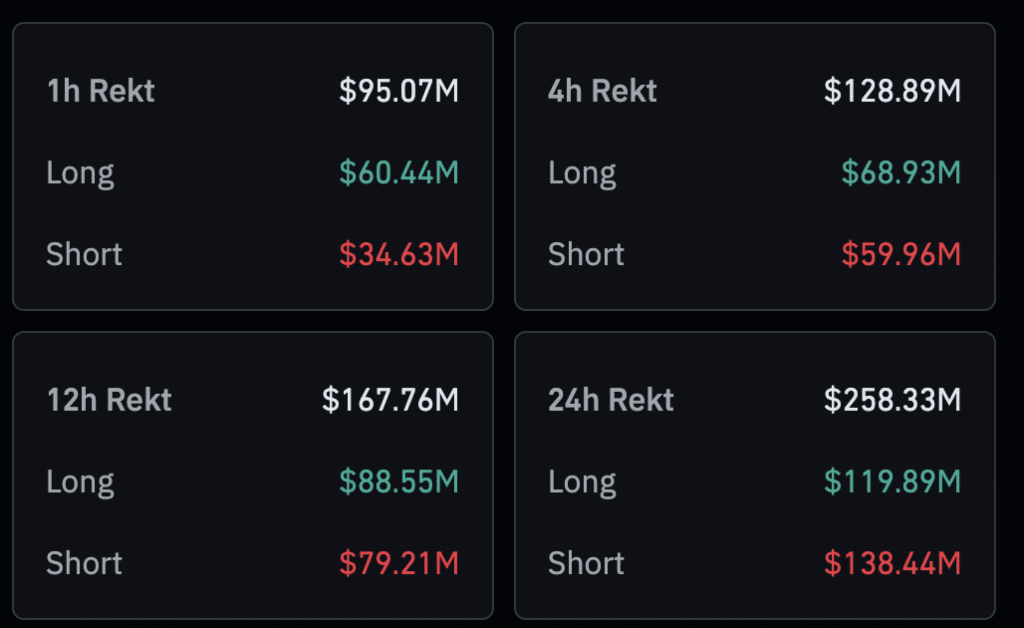Click the Short label in 24h Rekt card

point(586,563)
